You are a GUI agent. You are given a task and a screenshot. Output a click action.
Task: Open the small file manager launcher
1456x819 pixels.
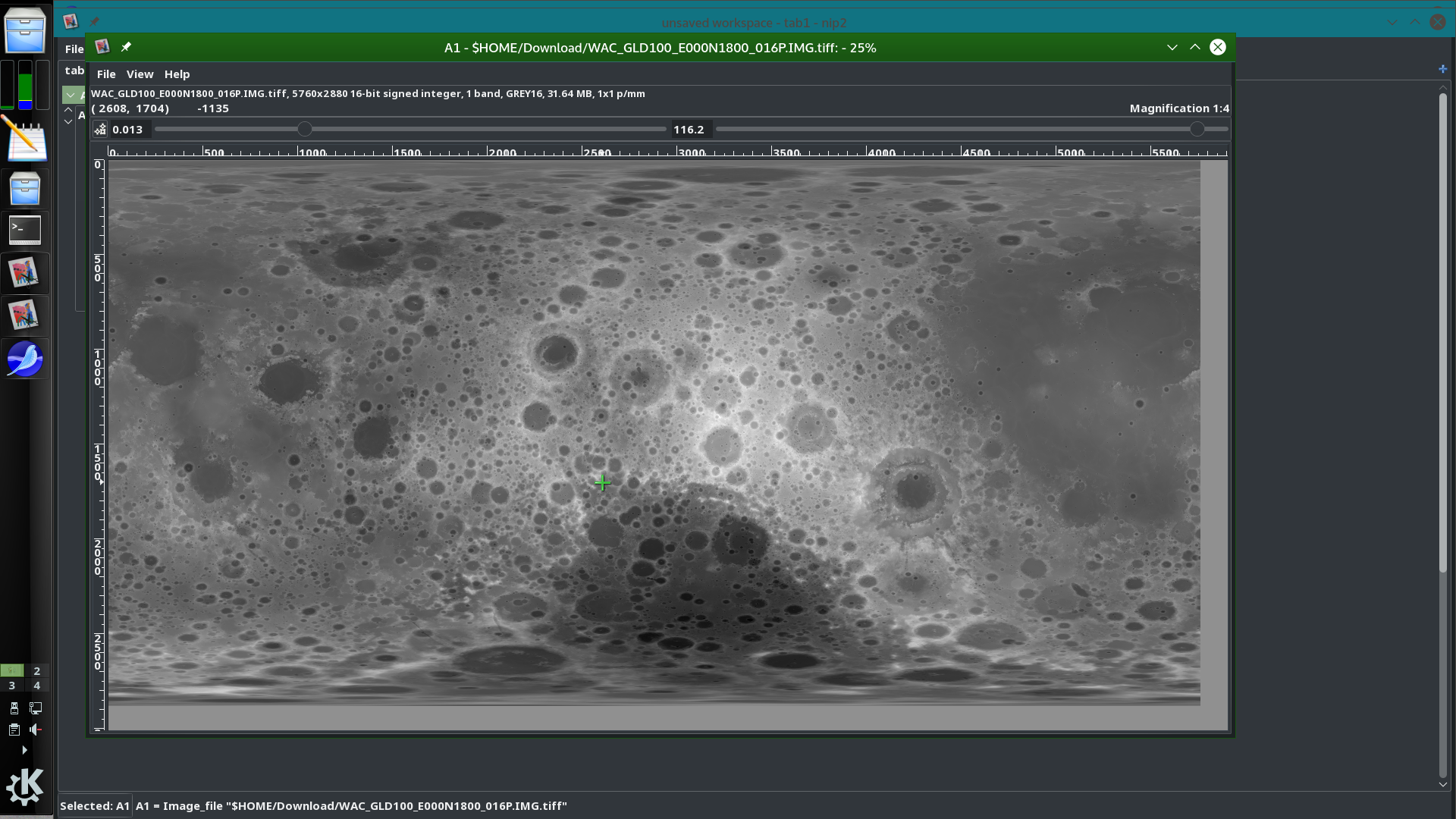click(x=25, y=188)
